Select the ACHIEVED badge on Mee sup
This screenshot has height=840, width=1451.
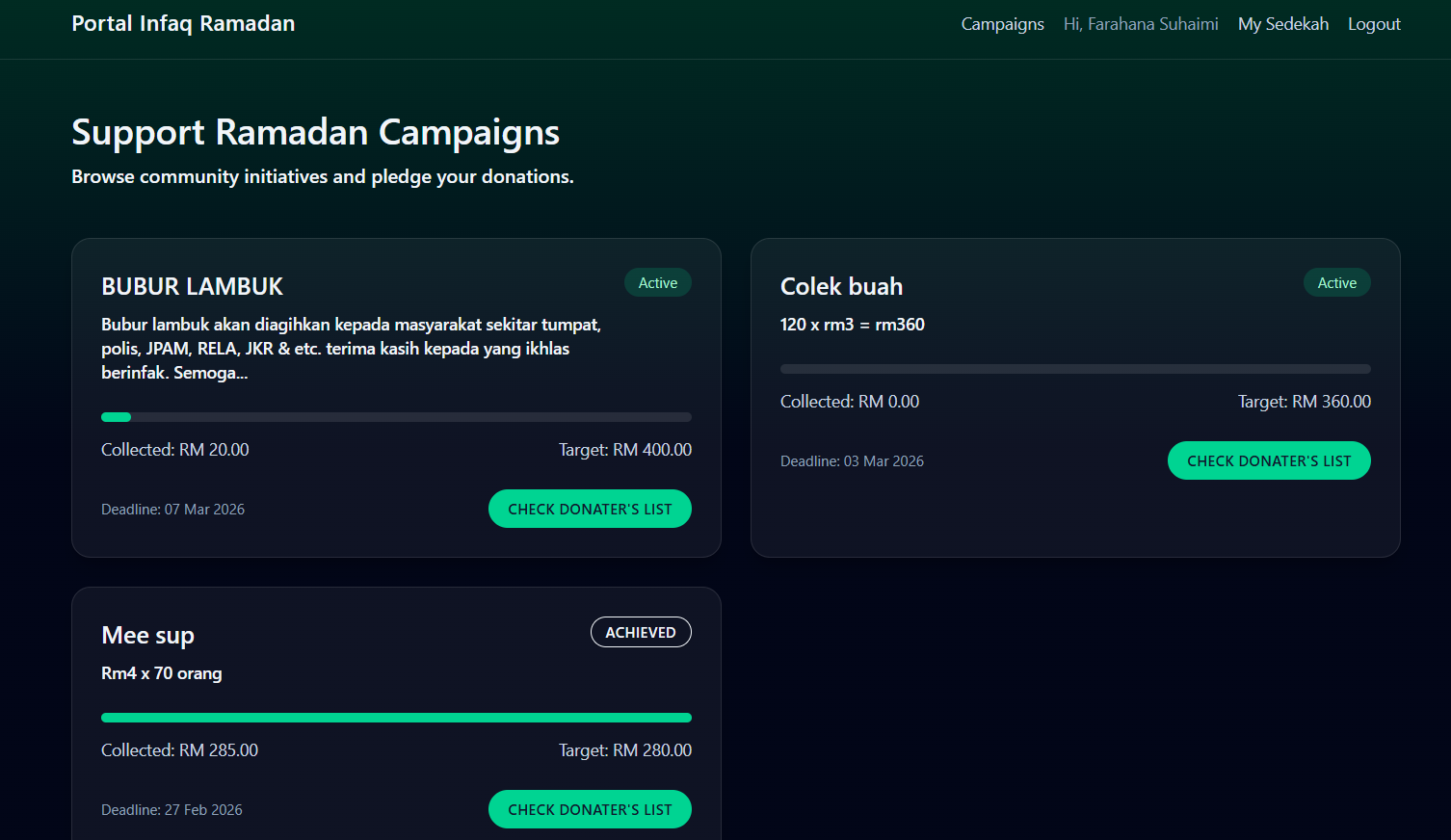coord(641,632)
